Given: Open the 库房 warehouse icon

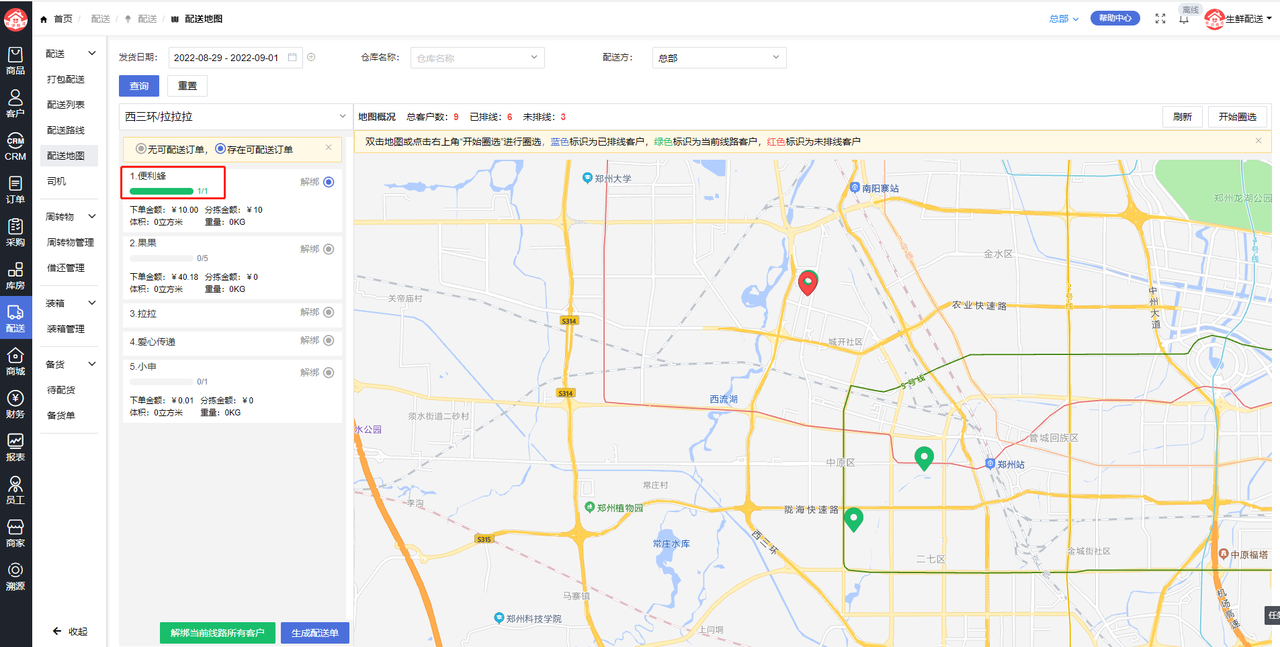Looking at the screenshot, I should pyautogui.click(x=15, y=275).
